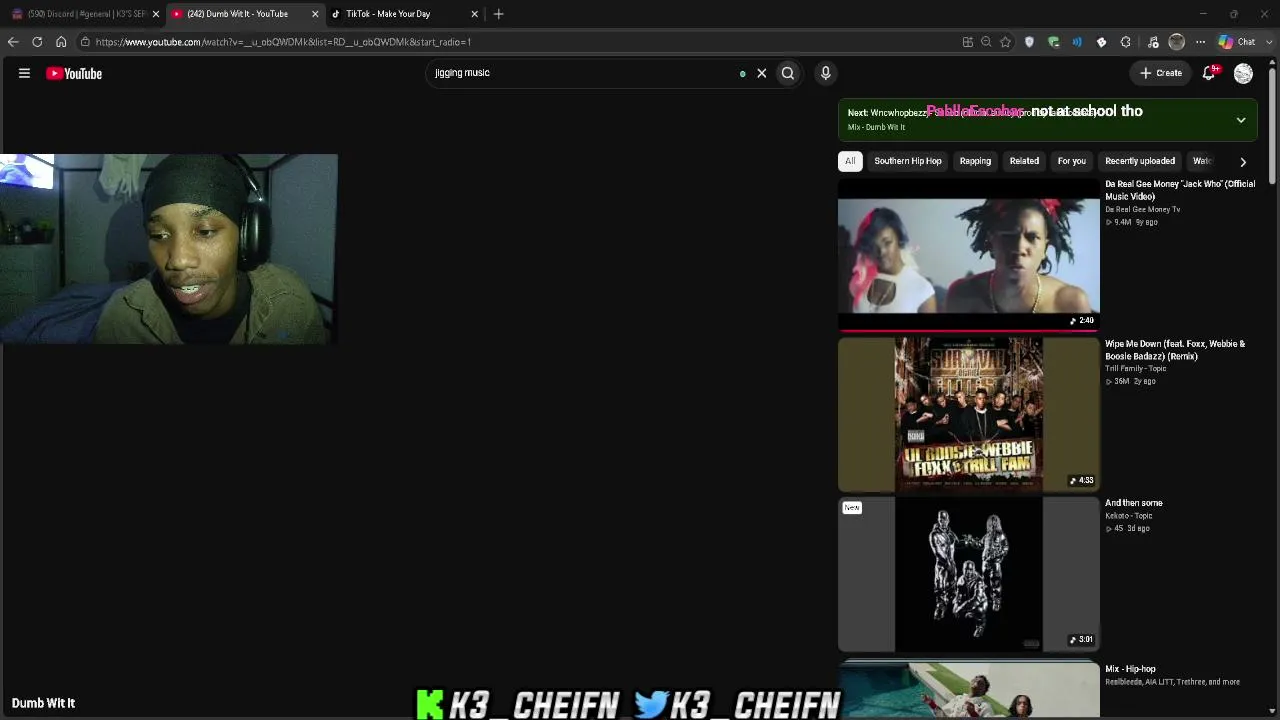Clear the search box with the X
This screenshot has width=1280, height=720.
(x=761, y=73)
